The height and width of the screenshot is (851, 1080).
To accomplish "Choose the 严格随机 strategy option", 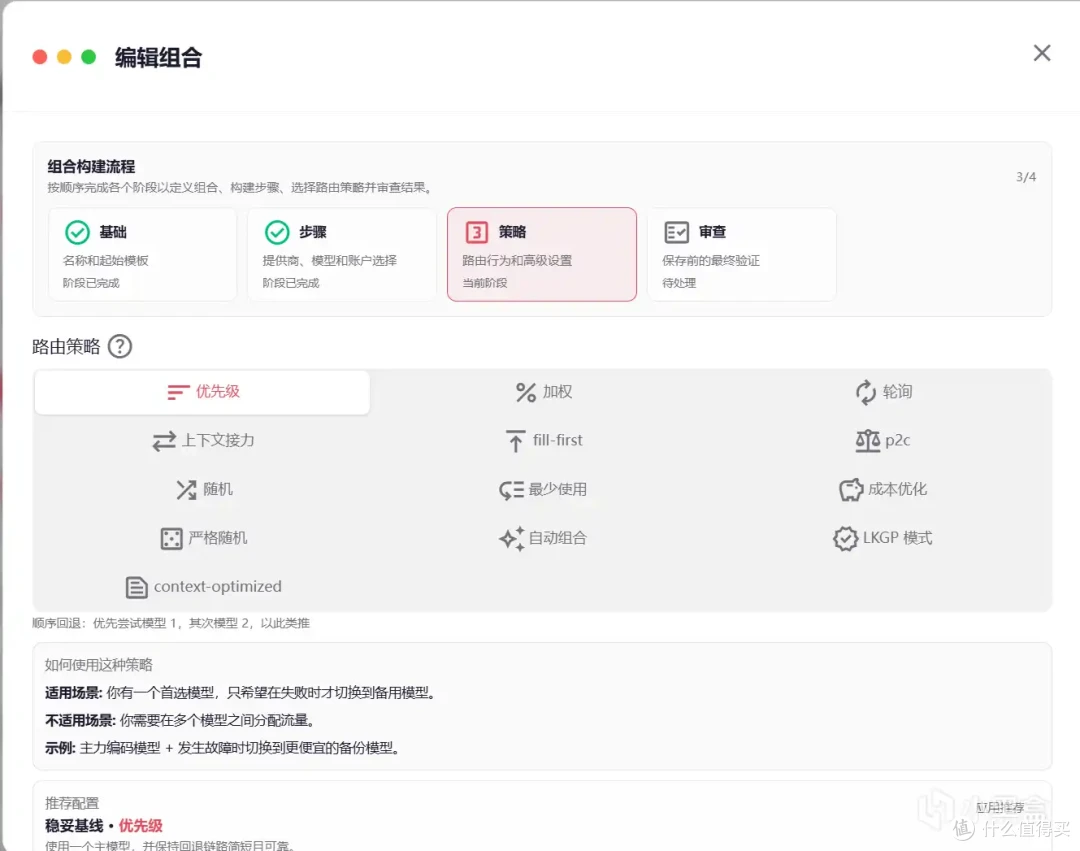I will [202, 538].
